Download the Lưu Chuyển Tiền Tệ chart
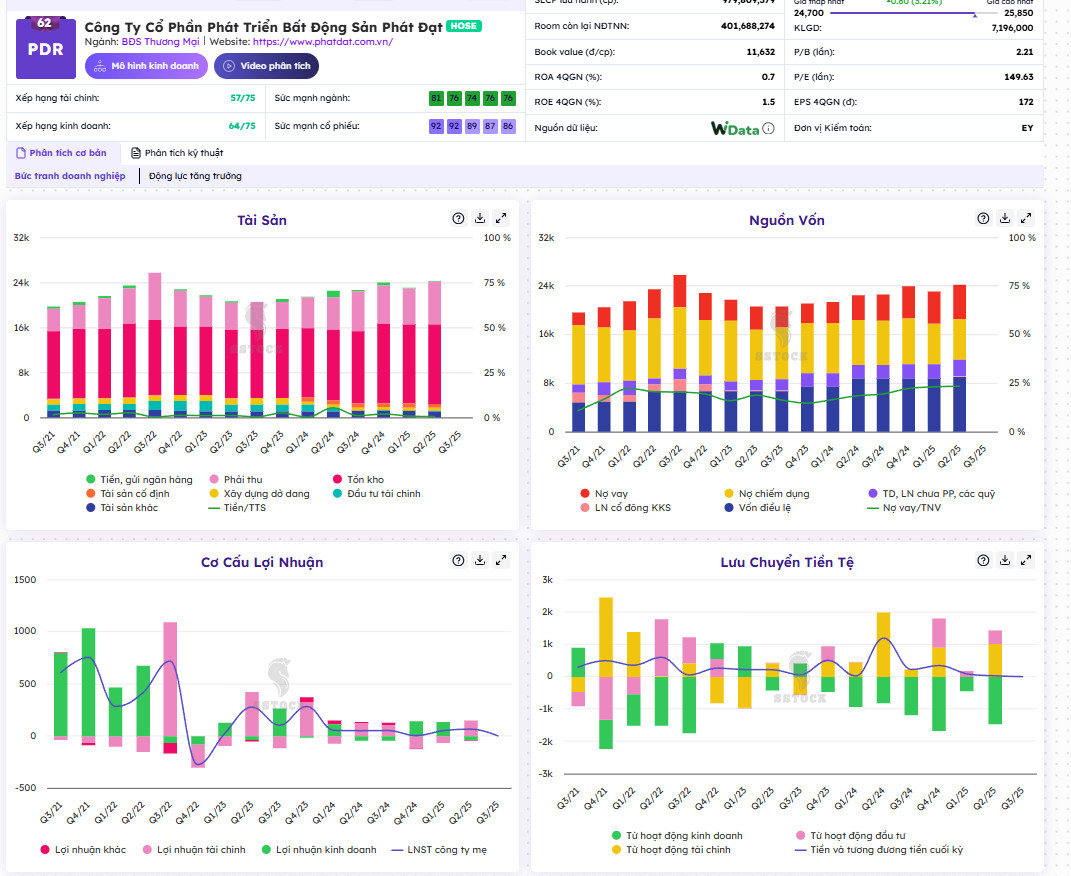The width and height of the screenshot is (1071, 876). coord(1004,560)
